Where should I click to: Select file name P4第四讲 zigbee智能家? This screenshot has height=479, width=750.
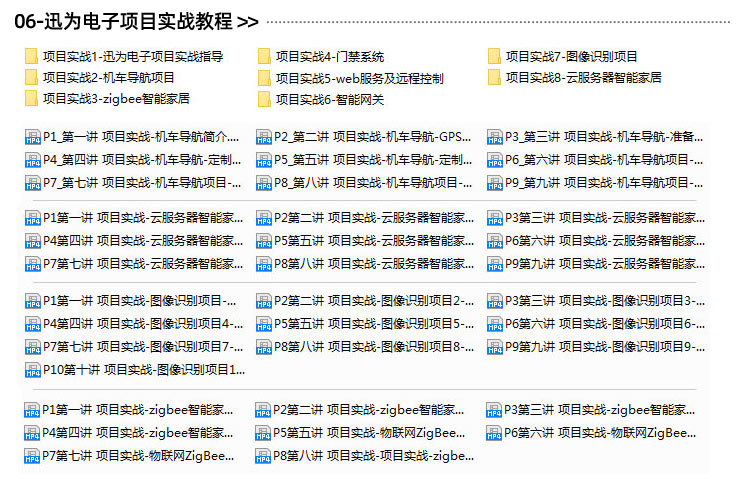pyautogui.click(x=138, y=433)
